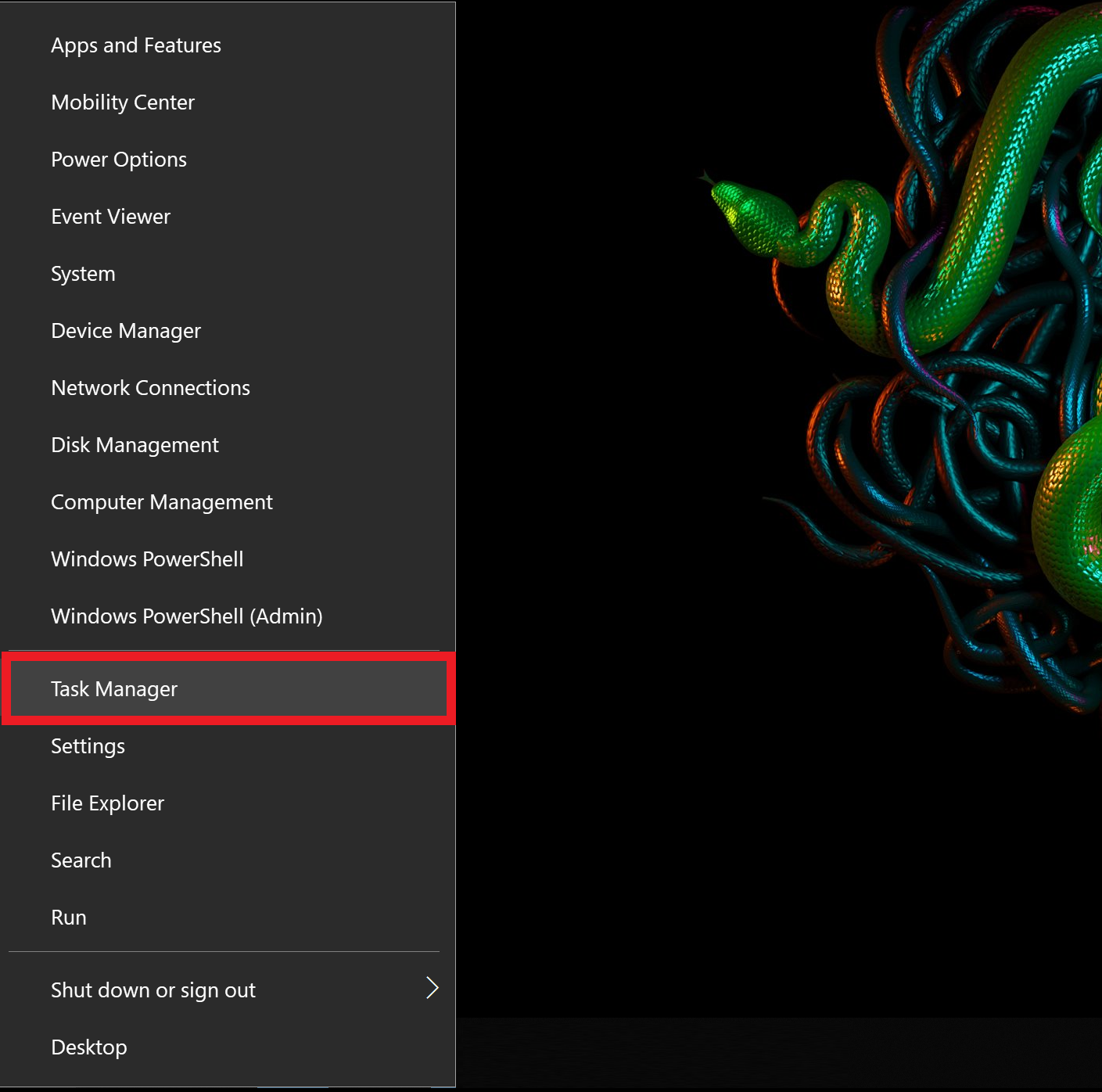Open Event Viewer

tap(110, 216)
